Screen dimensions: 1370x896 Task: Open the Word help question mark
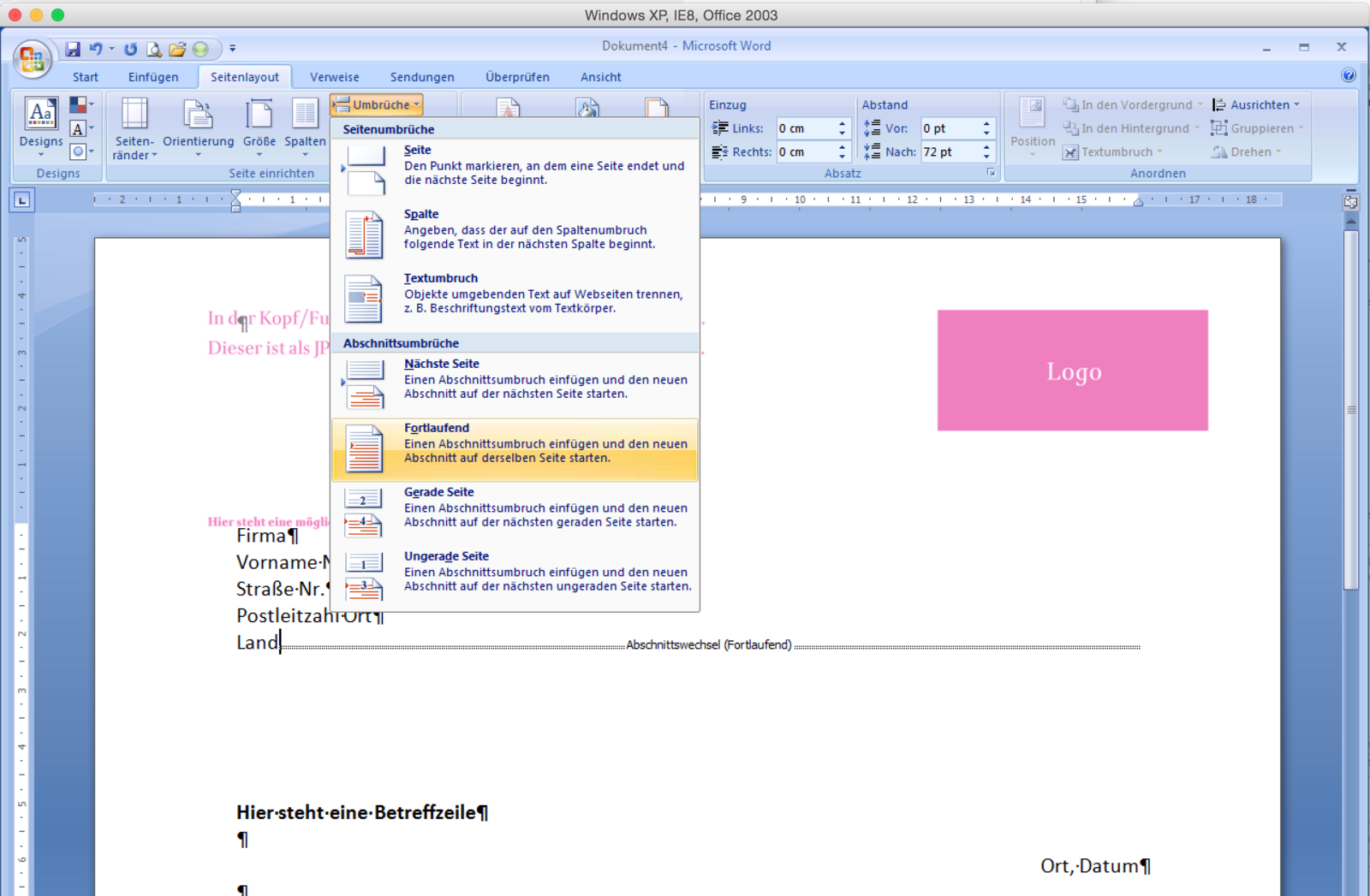(x=1349, y=75)
